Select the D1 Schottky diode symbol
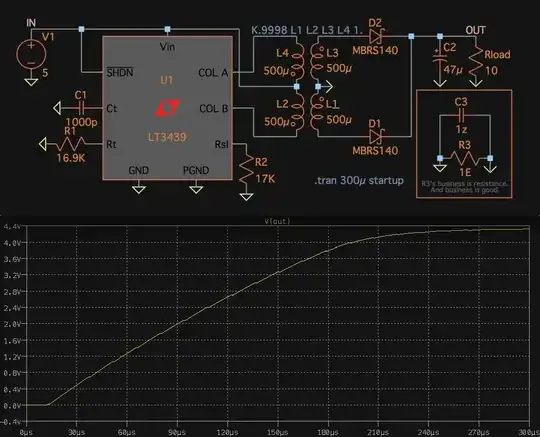This screenshot has width=540, height=437. [376, 136]
